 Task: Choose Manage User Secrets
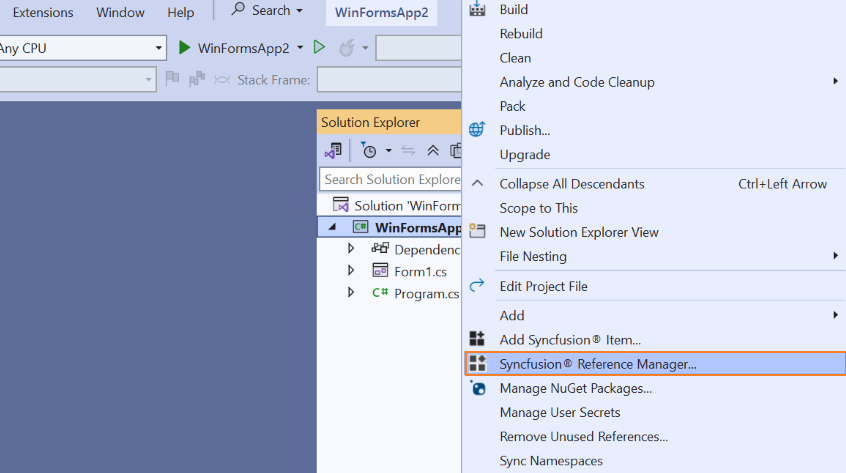click(560, 413)
